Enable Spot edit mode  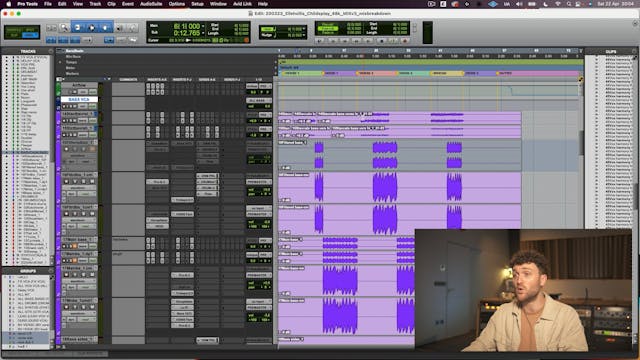point(30,30)
